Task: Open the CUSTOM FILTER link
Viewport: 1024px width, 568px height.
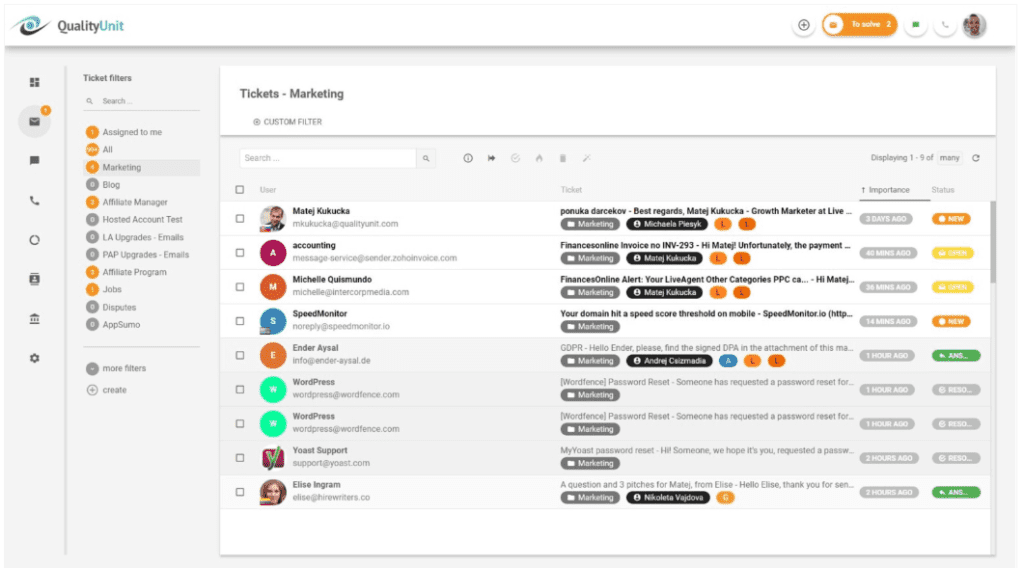Action: (287, 122)
